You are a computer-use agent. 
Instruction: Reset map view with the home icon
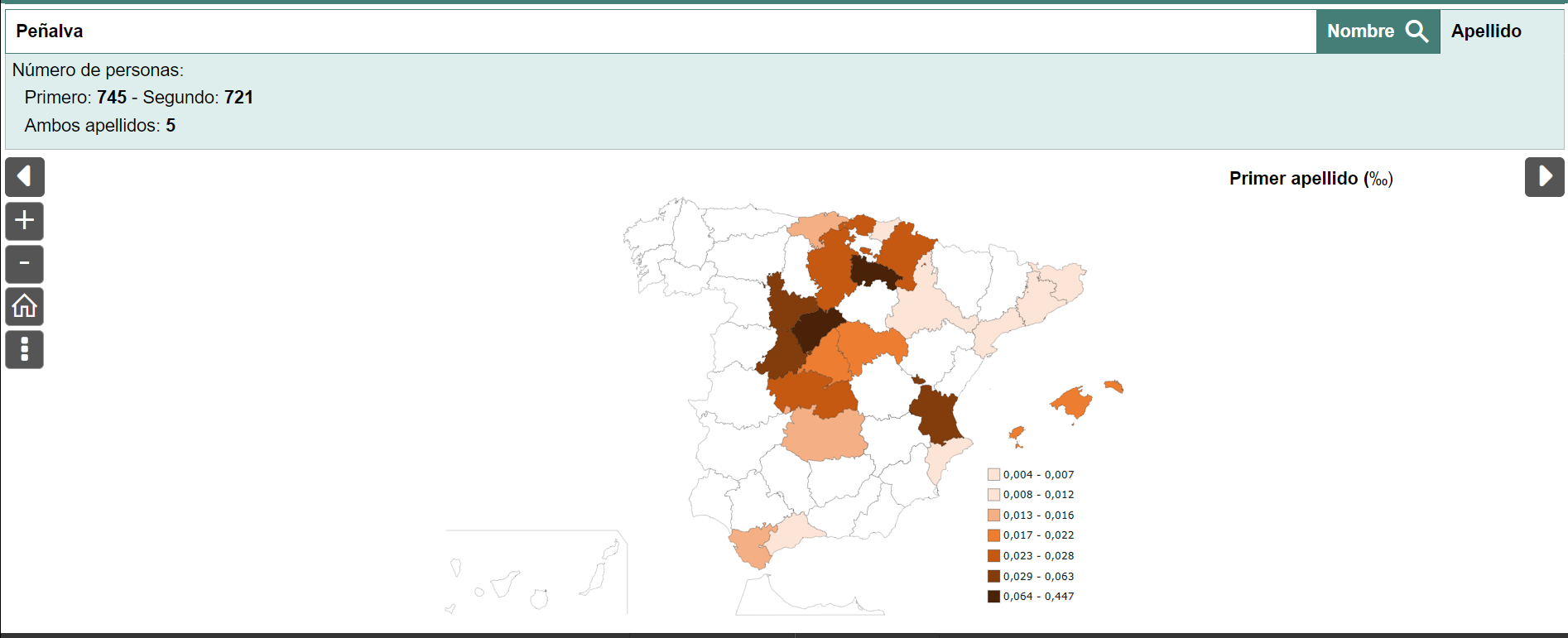point(25,307)
